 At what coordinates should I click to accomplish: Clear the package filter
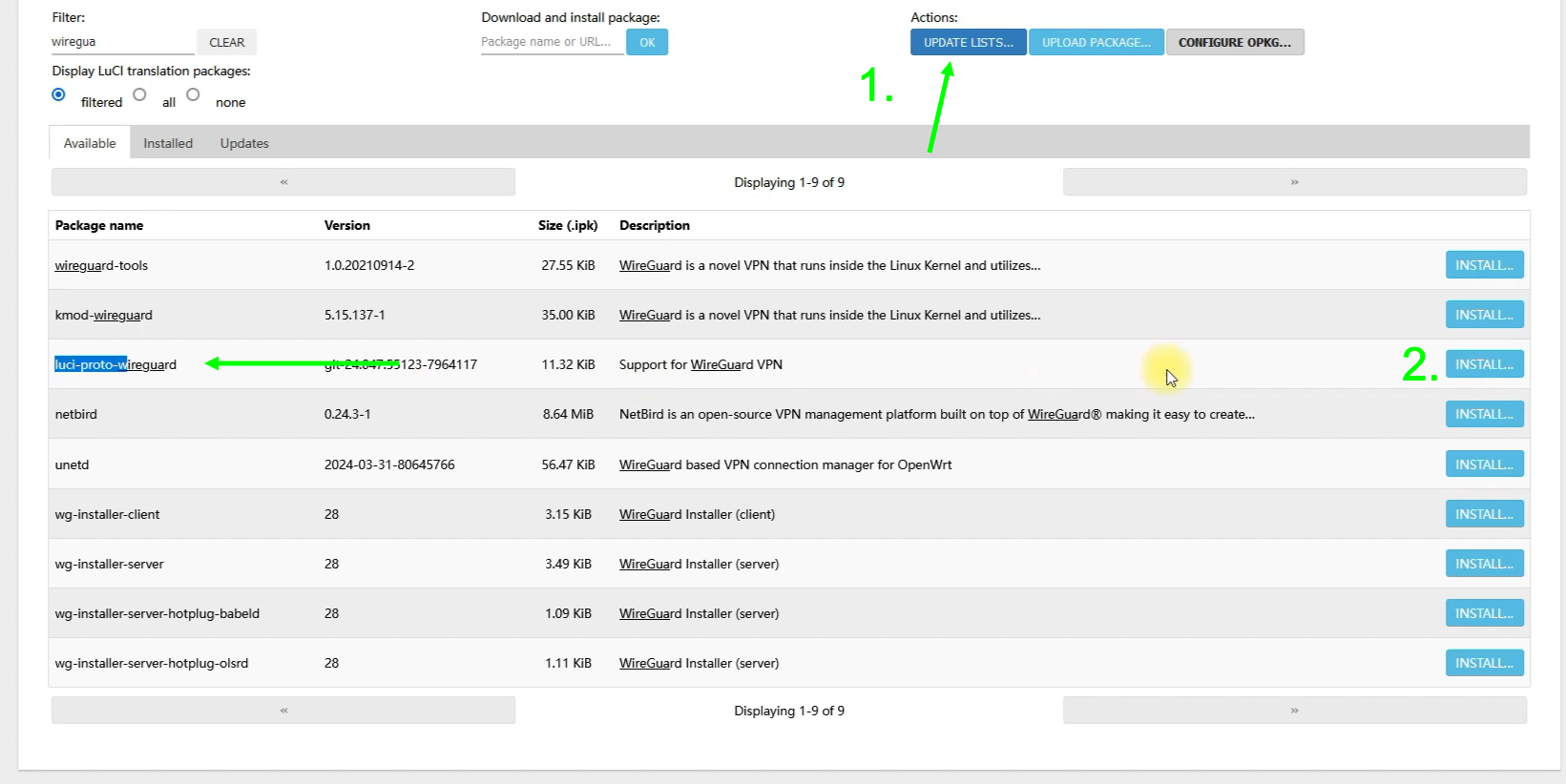point(227,42)
